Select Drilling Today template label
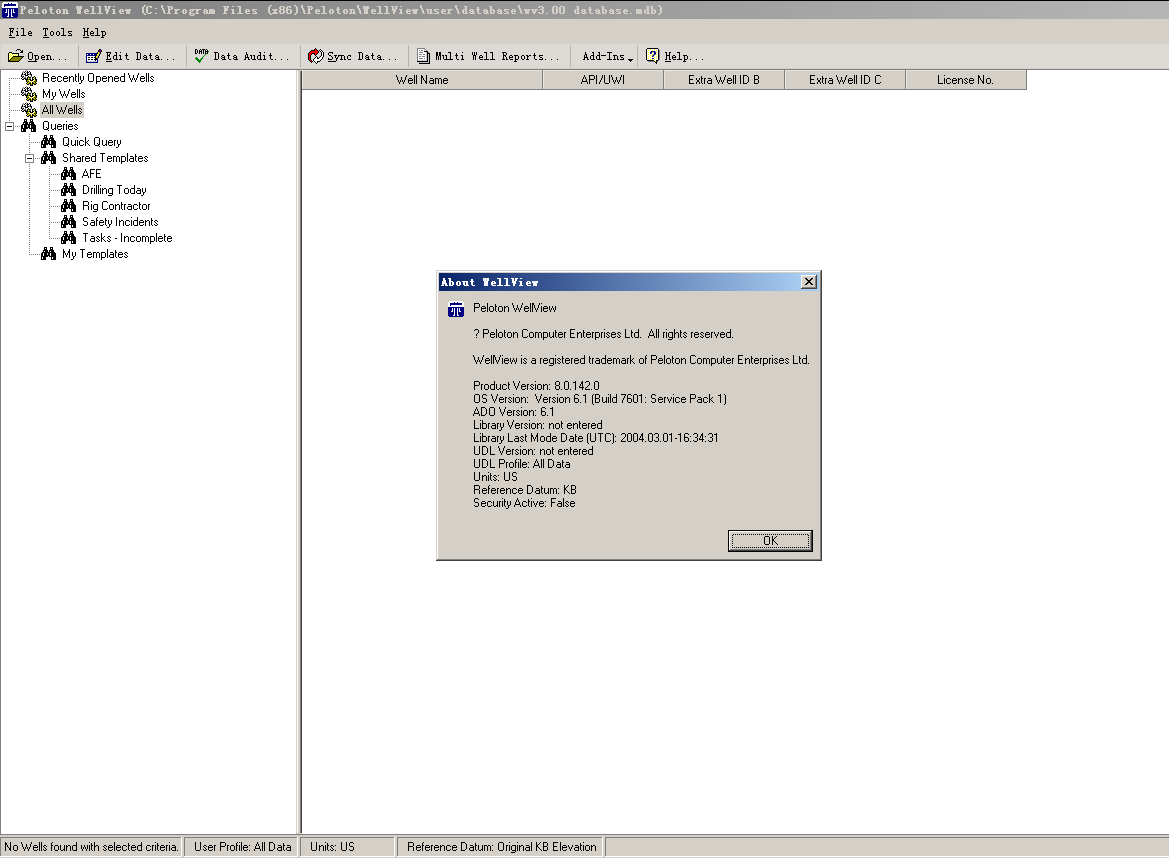The height and width of the screenshot is (859, 1169). (114, 190)
